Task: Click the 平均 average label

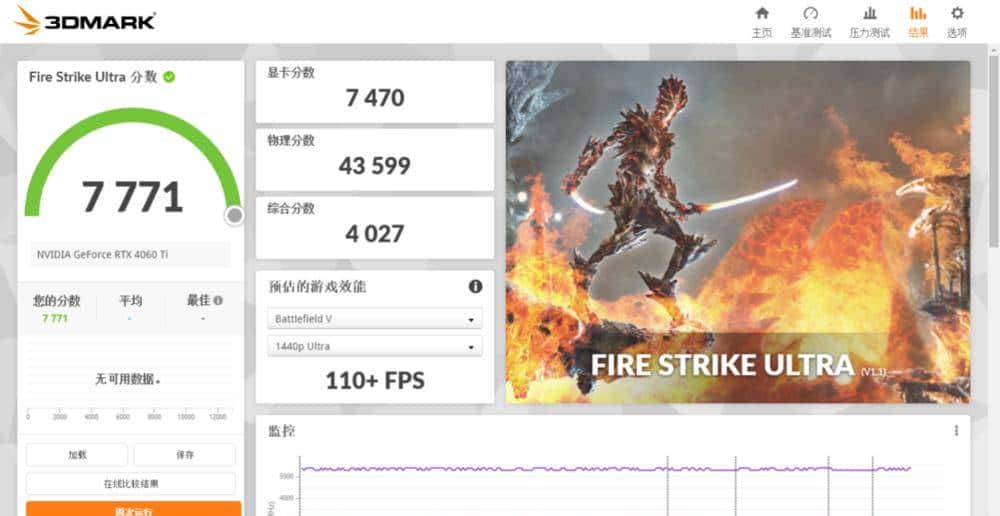Action: [131, 300]
